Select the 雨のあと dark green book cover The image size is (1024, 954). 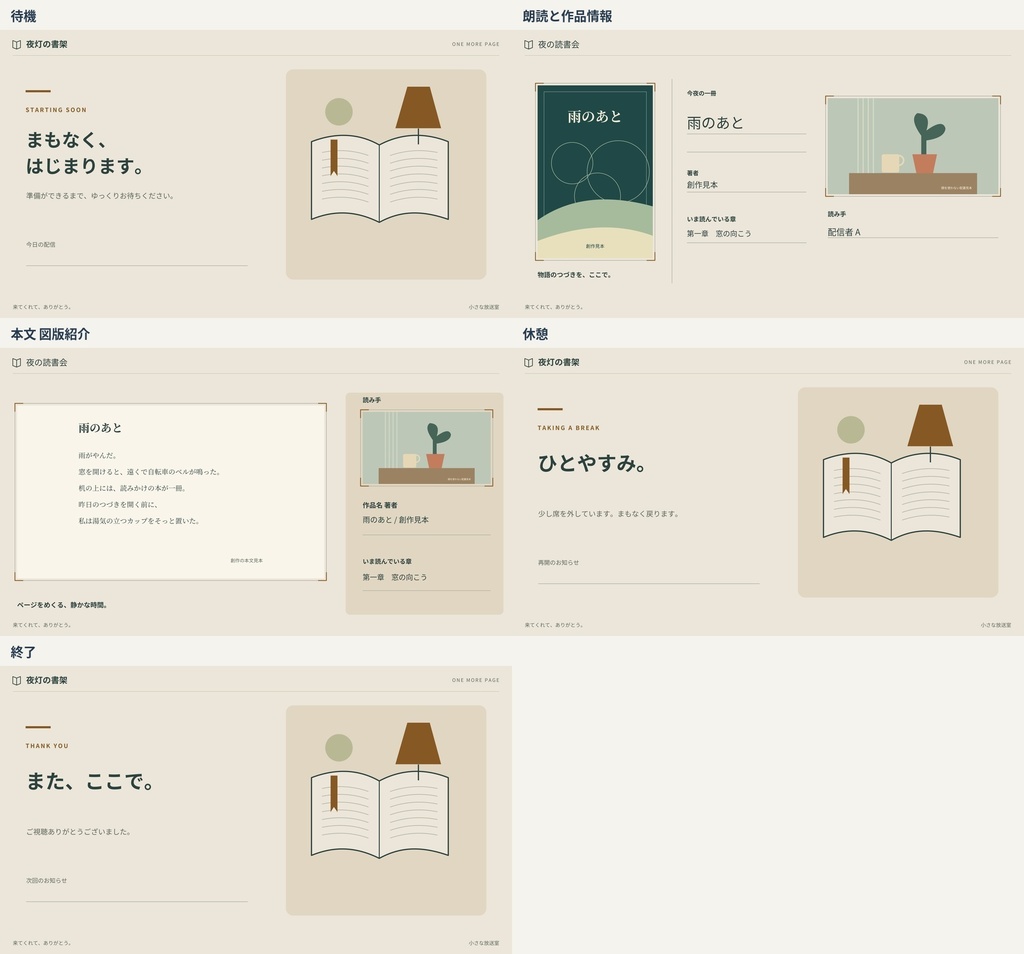click(595, 172)
